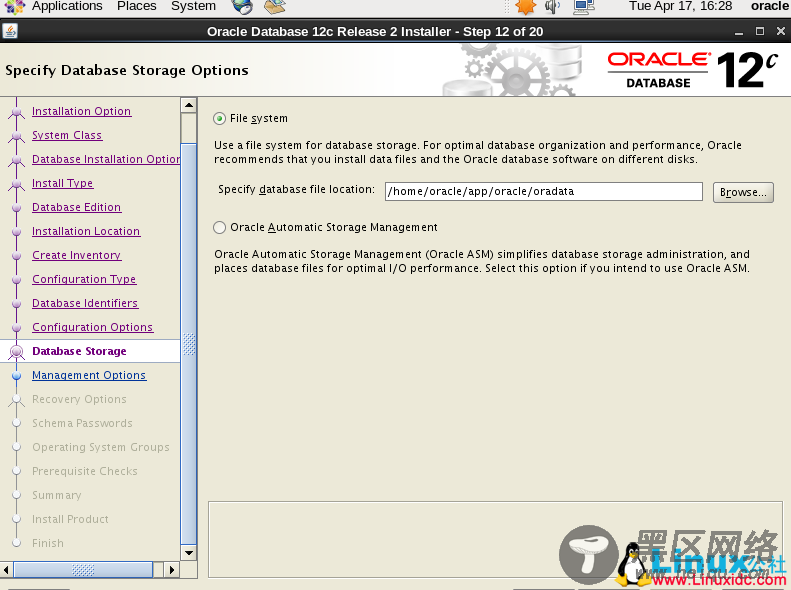Click the bullet beside Configuration Options
Viewport: 791px width, 590px height.
coord(17,328)
